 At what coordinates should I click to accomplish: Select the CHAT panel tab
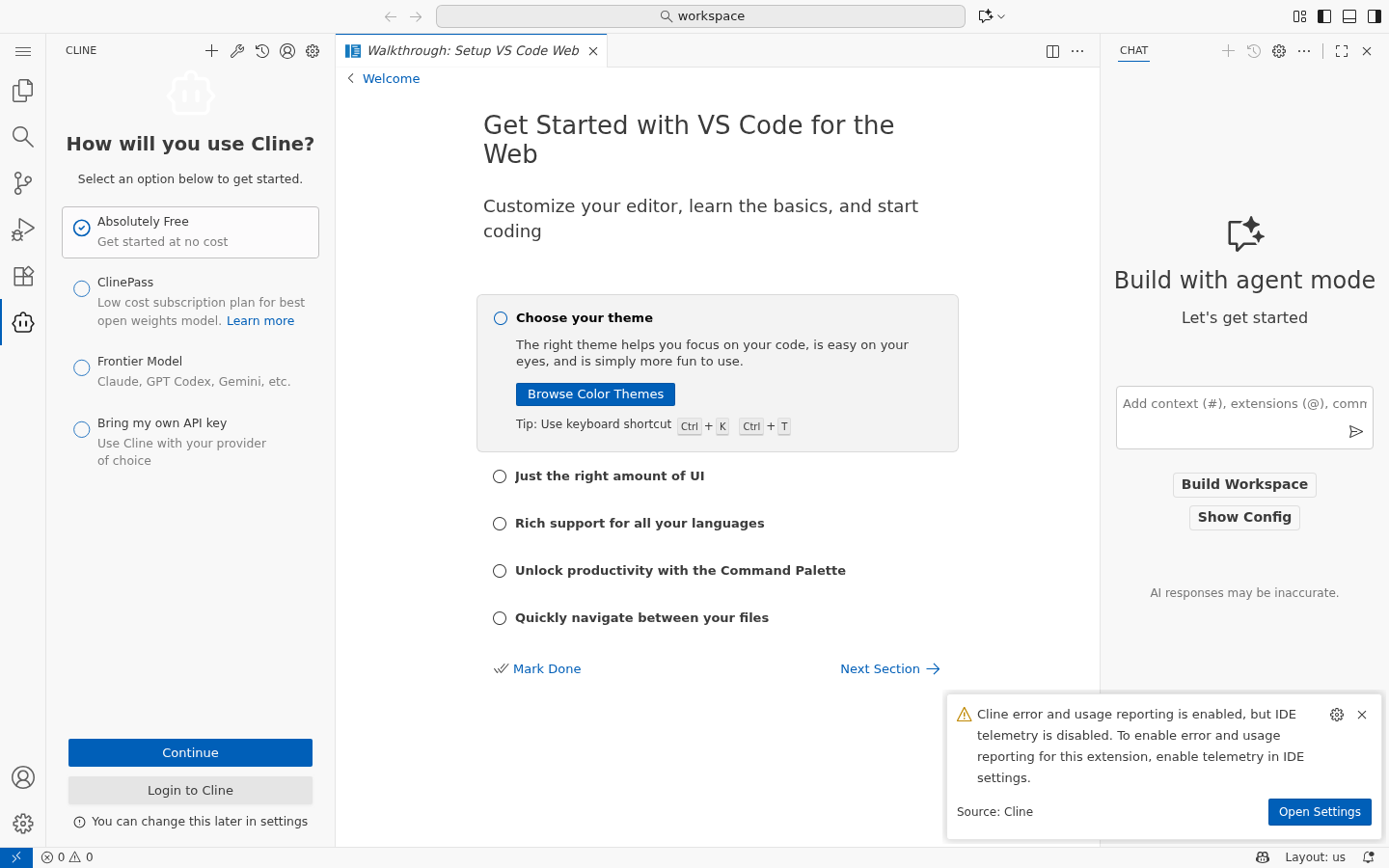(x=1134, y=50)
